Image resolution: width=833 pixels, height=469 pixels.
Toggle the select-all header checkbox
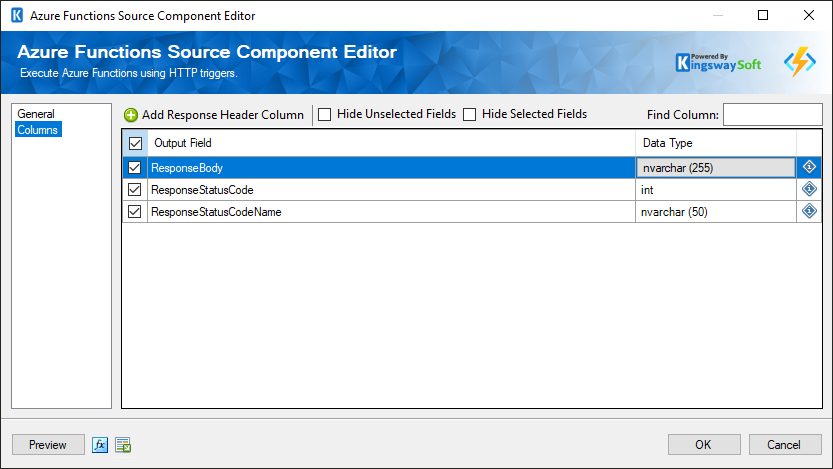(x=135, y=143)
